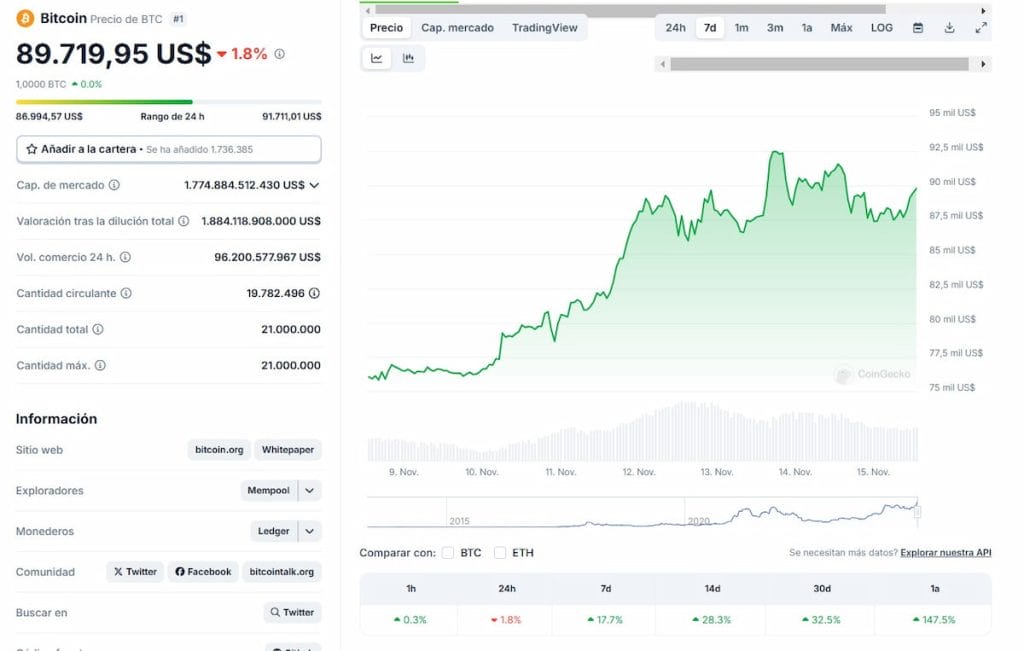
Task: Expand the Mempool explorers dropdown arrow
Action: (x=310, y=490)
